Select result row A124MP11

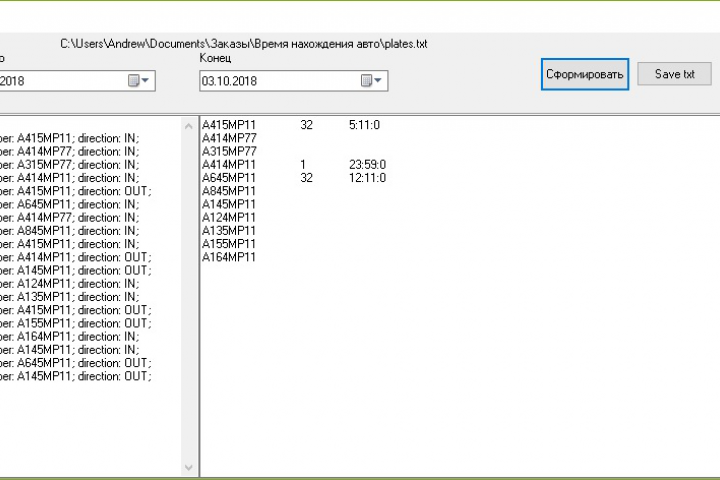coord(229,218)
